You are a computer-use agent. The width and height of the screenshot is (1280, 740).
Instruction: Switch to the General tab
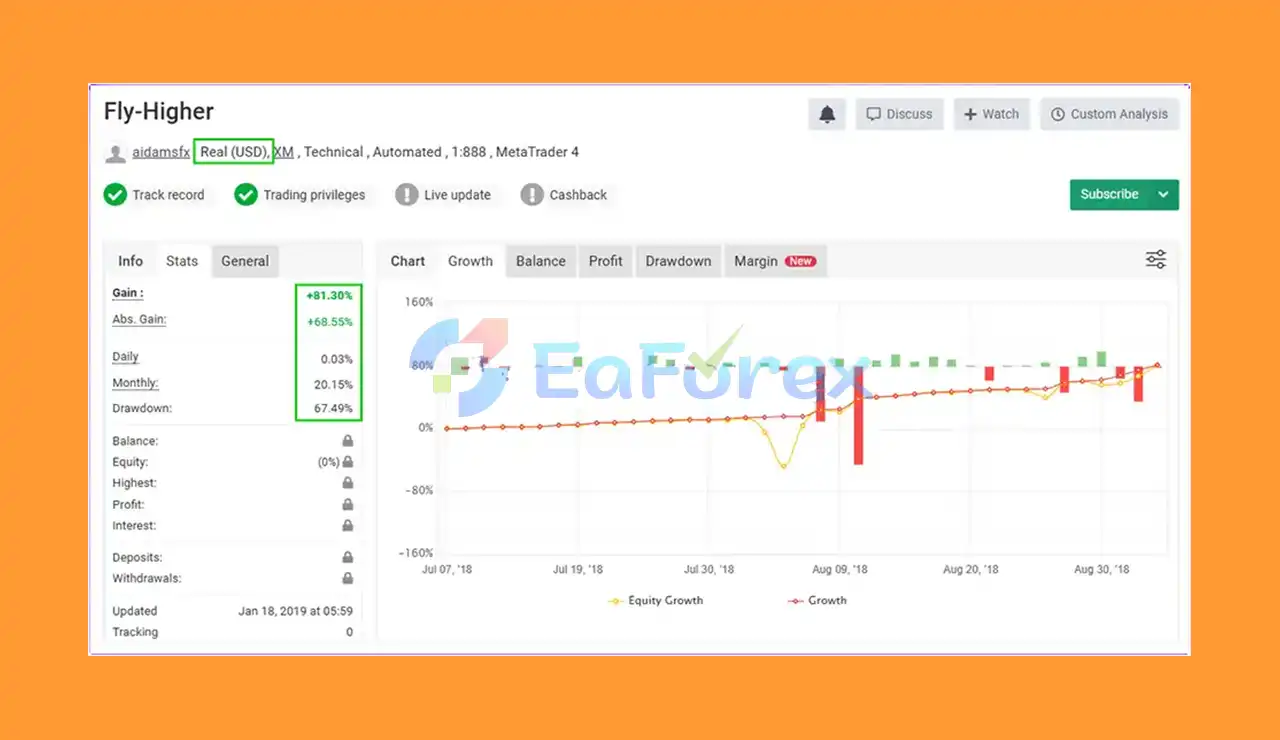[x=245, y=261]
